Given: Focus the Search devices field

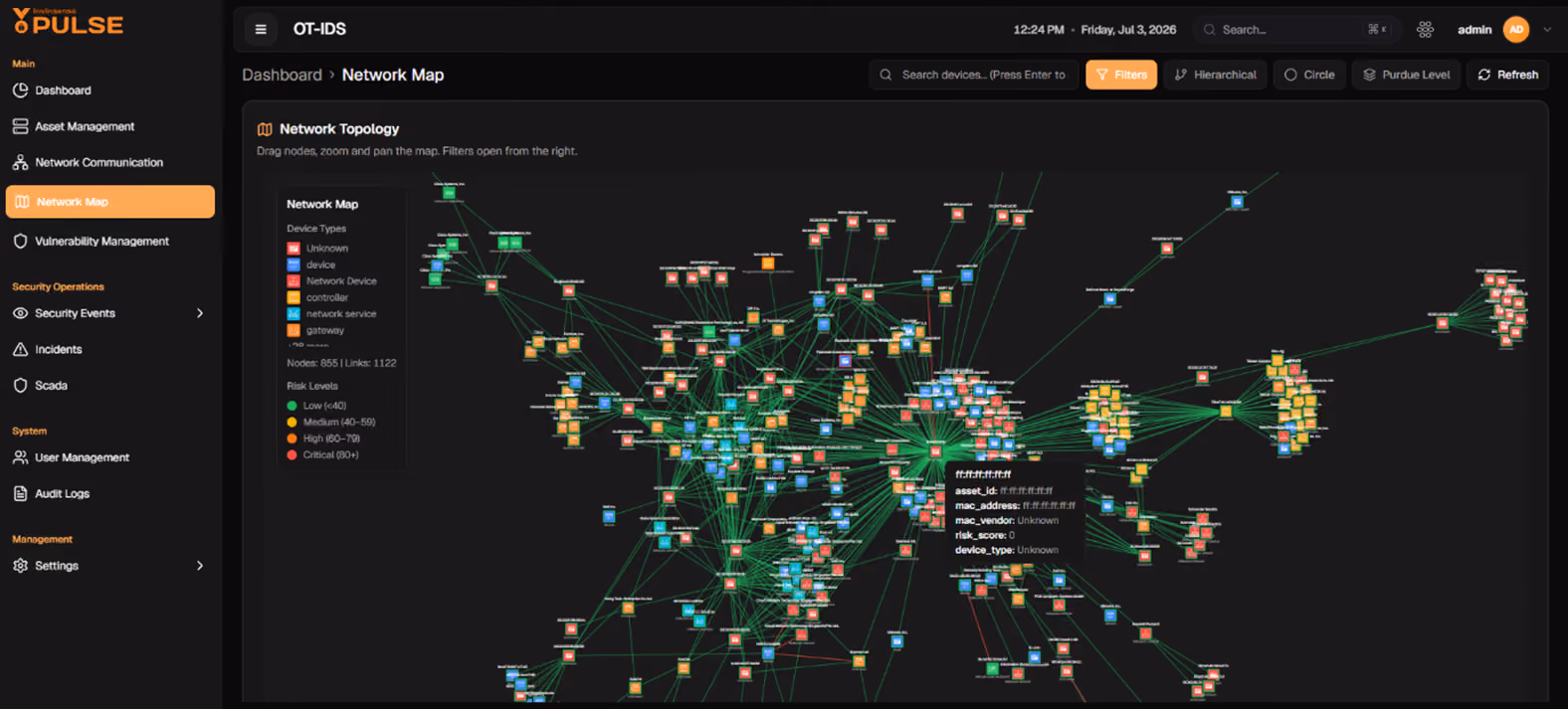Looking at the screenshot, I should tap(973, 75).
